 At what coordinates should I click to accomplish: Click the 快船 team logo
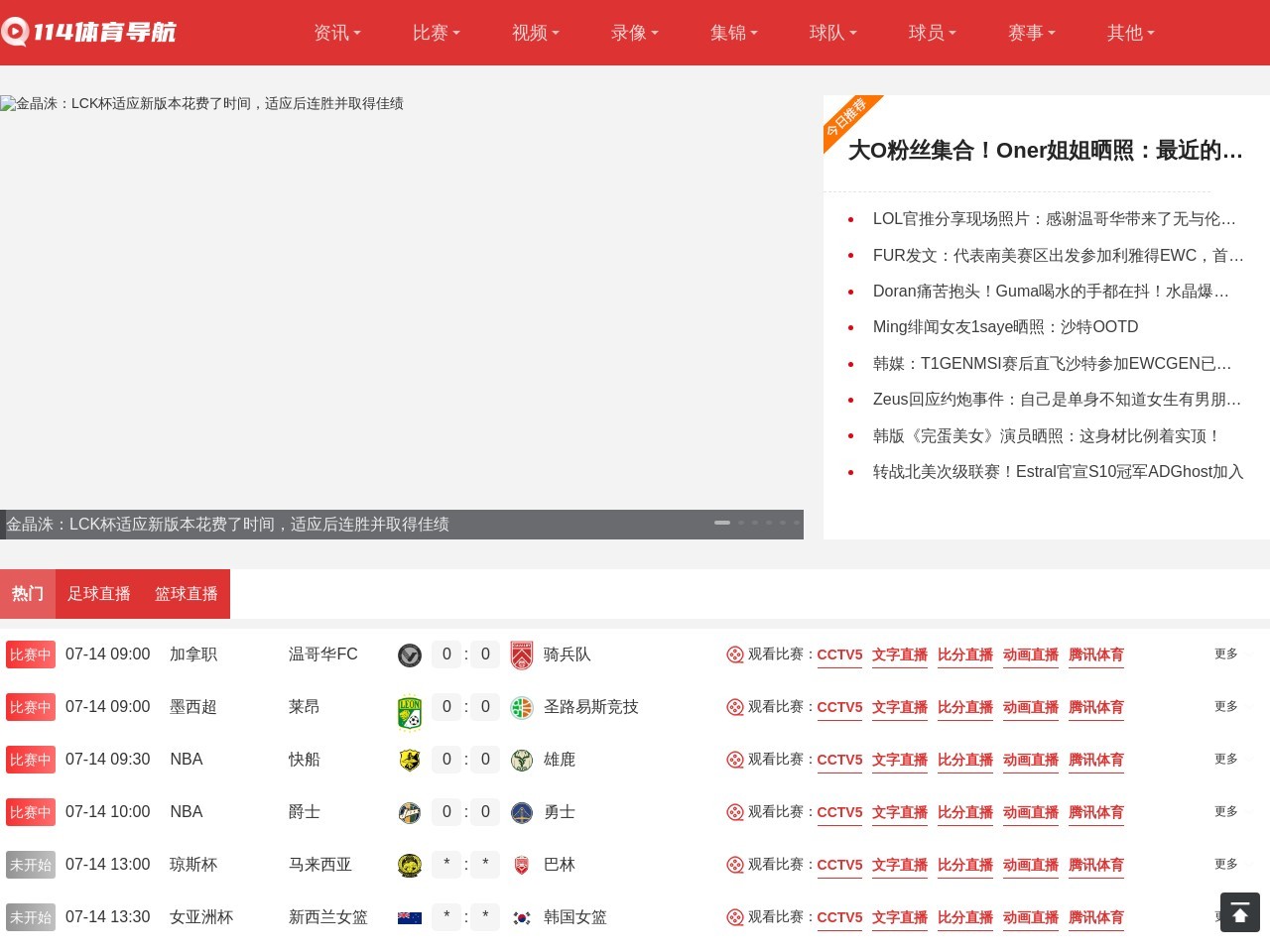[x=410, y=760]
